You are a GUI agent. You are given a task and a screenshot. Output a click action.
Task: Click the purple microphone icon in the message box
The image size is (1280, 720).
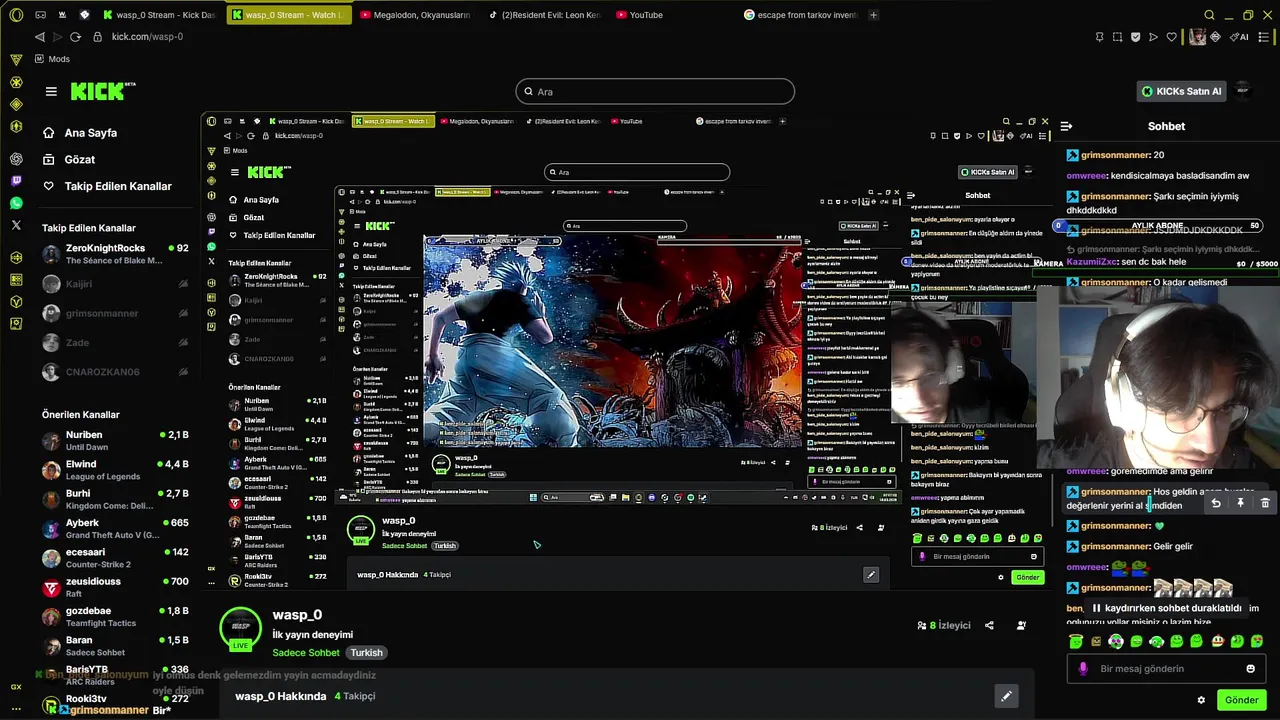tap(1082, 669)
